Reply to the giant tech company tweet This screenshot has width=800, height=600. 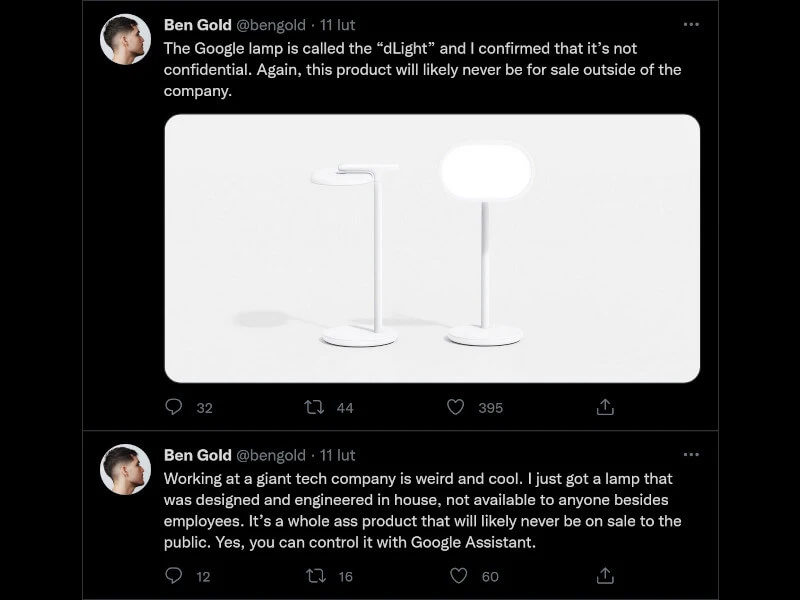174,575
